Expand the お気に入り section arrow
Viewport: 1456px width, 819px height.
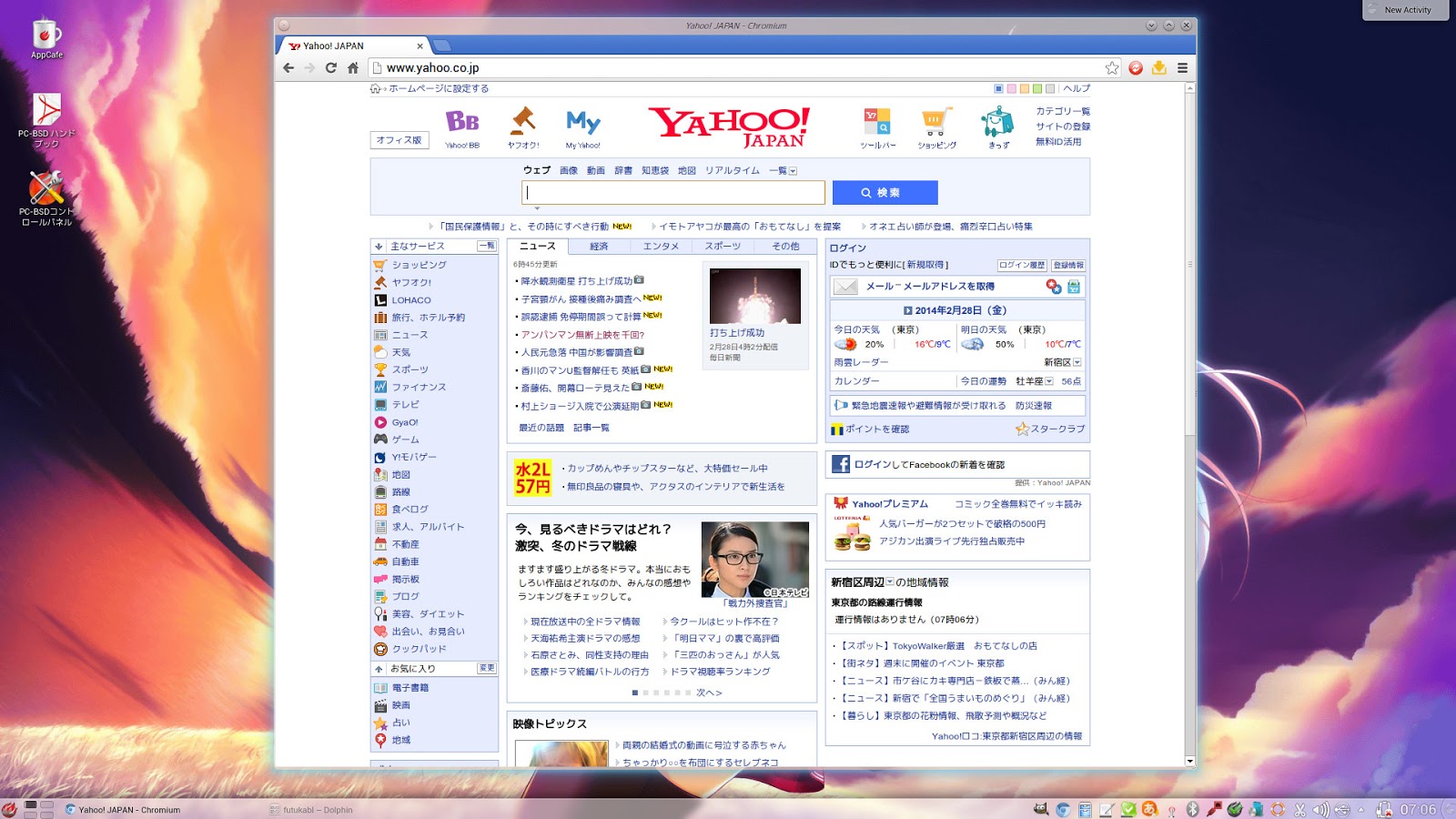click(379, 668)
